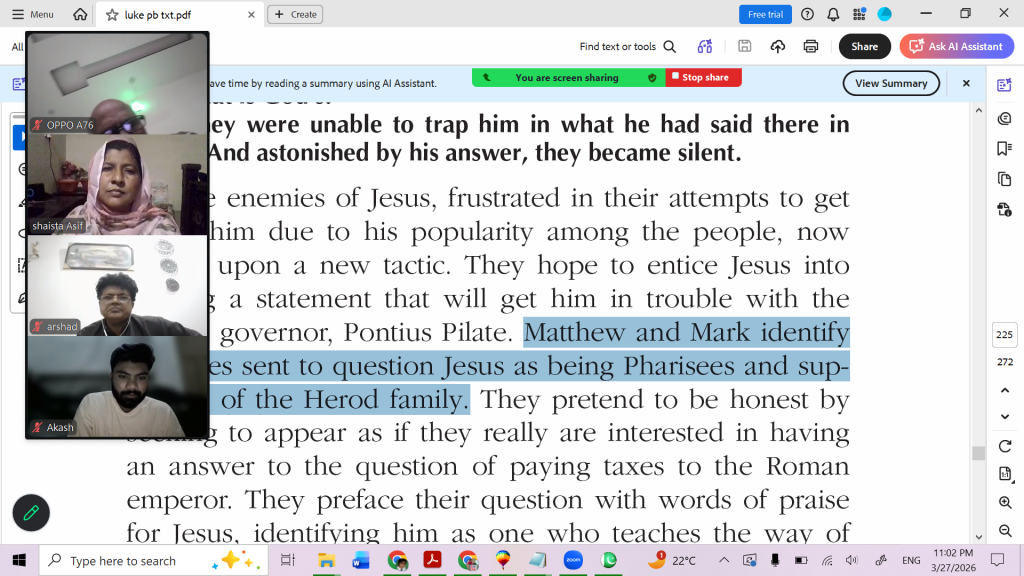This screenshot has width=1024, height=576.
Task: Click the green pencil edit button
Action: (31, 512)
